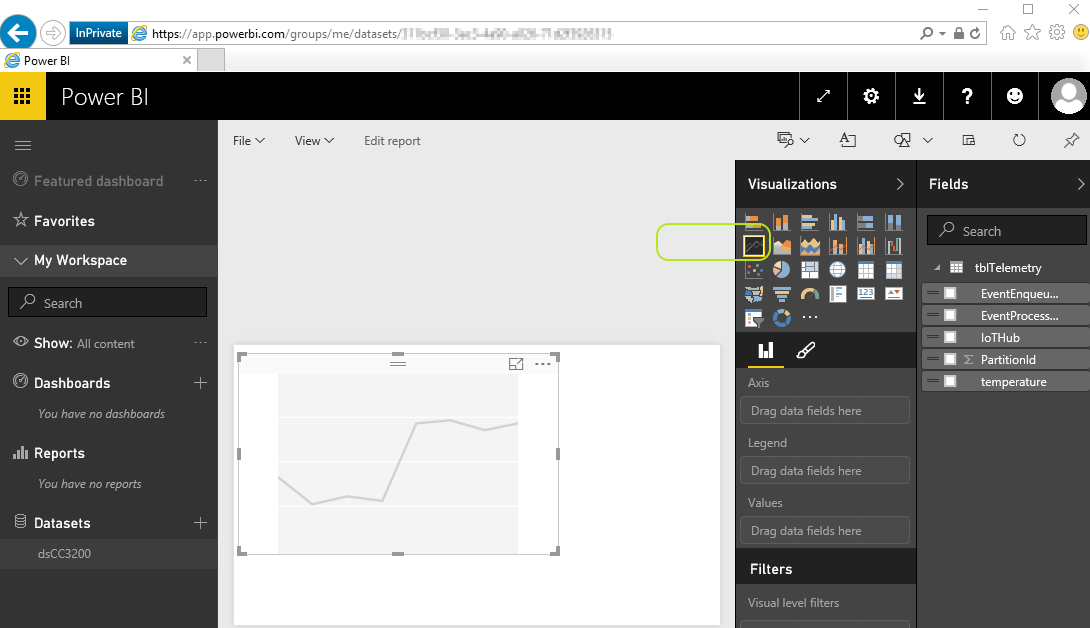
Task: Check the PartitionId field checkbox
Action: [x=950, y=360]
